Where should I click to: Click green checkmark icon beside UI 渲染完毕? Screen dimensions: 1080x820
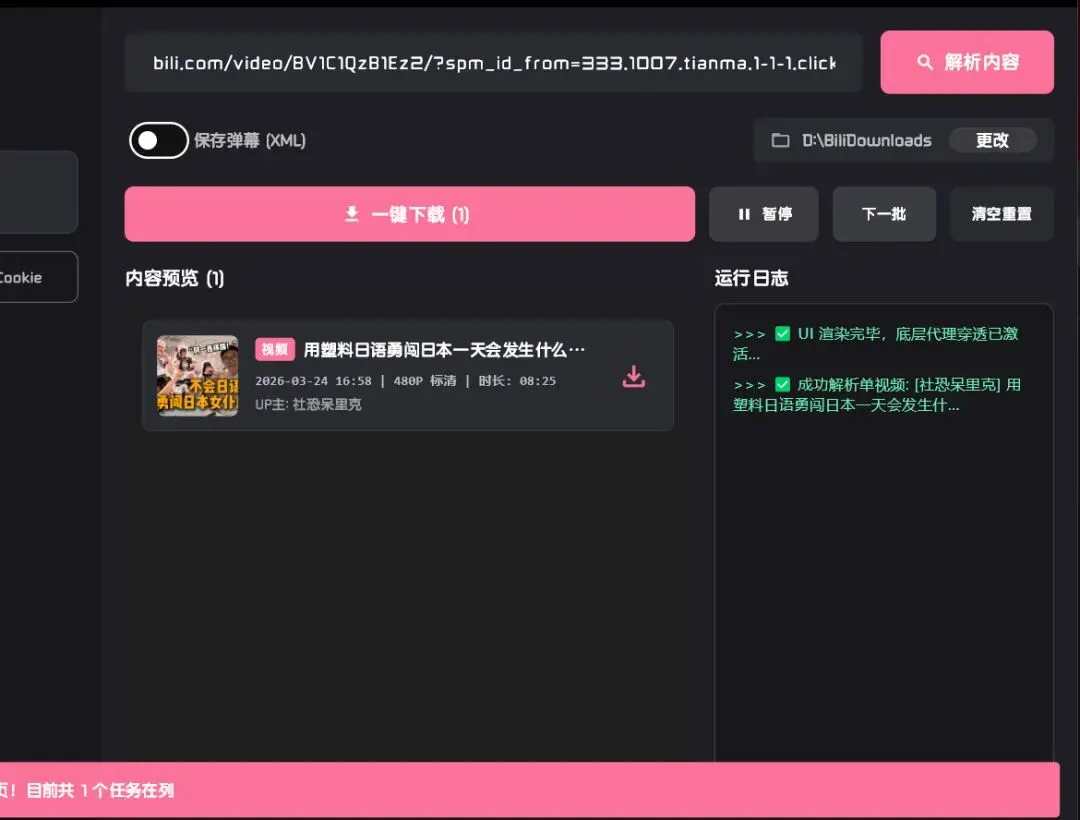click(x=782, y=334)
